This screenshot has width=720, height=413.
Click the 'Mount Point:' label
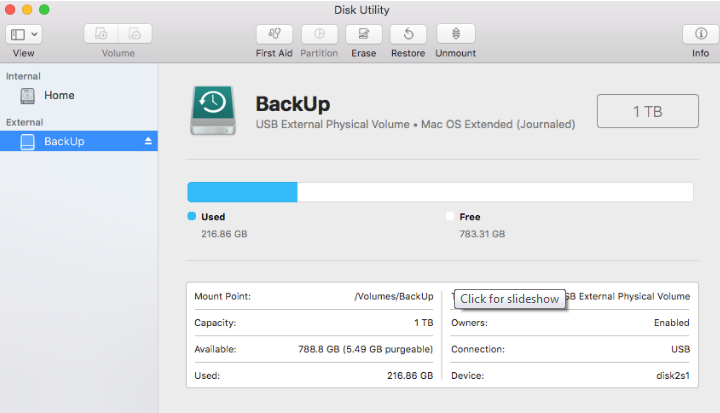coord(222,296)
